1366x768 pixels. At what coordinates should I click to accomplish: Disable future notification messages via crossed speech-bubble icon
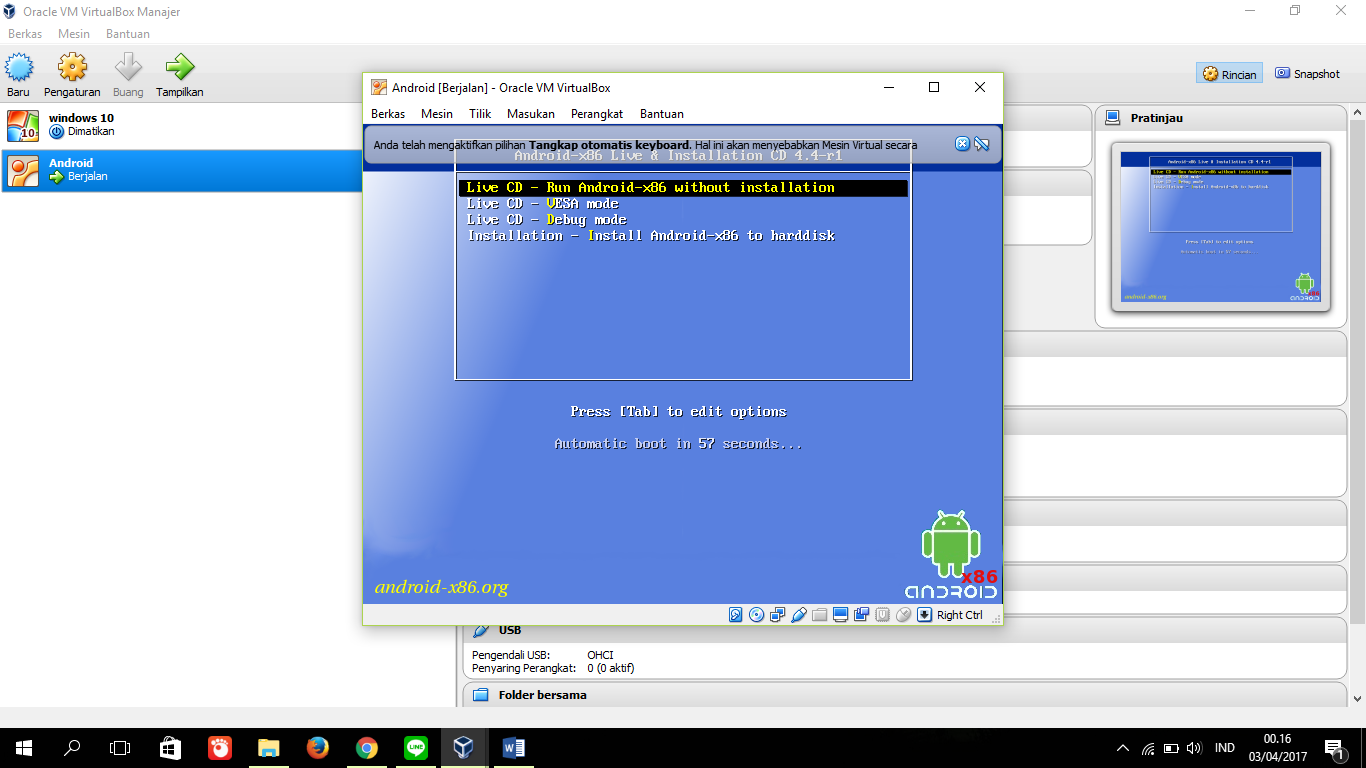pos(981,143)
